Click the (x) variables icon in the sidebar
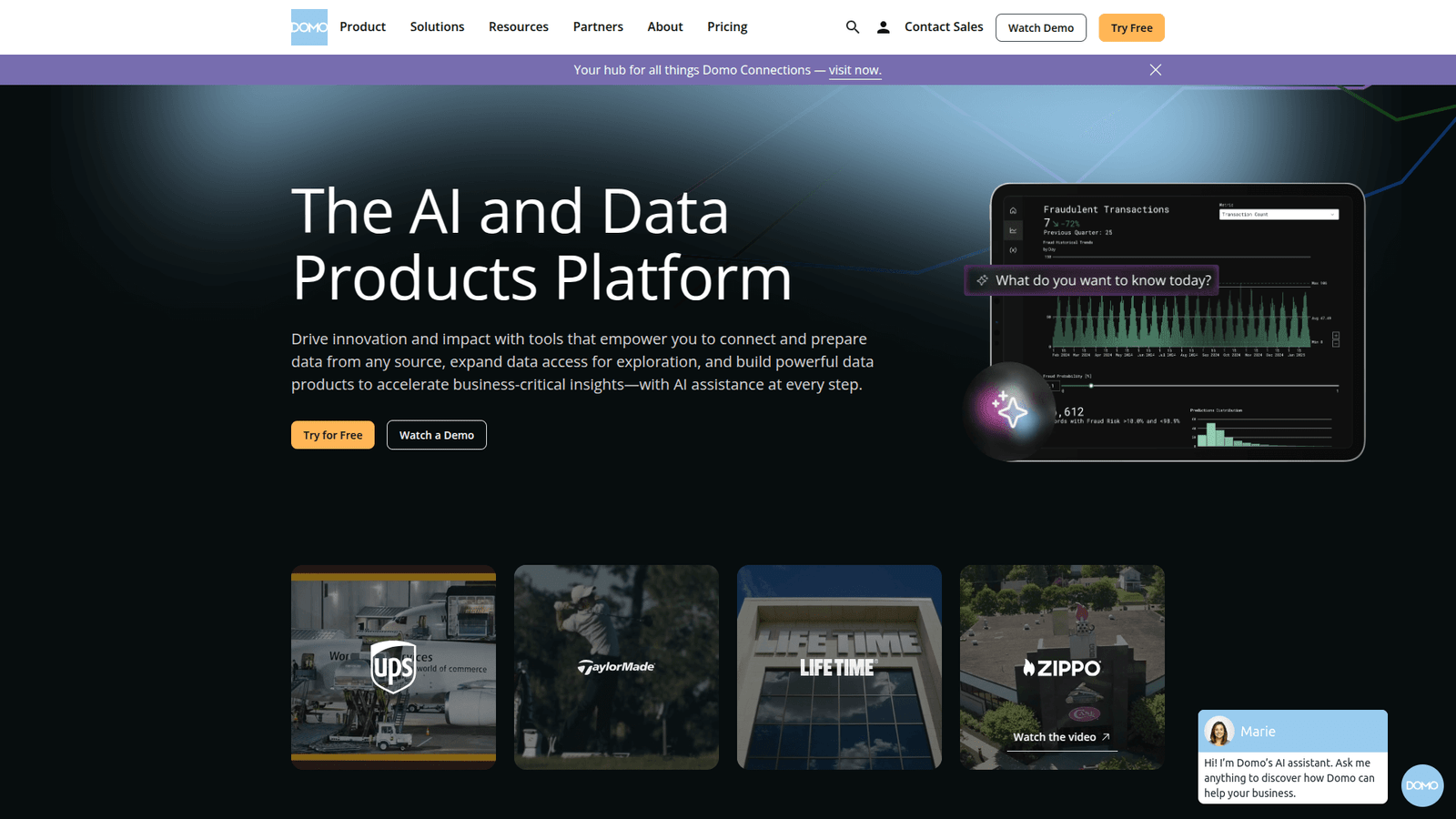The image size is (1456, 819). click(1013, 249)
